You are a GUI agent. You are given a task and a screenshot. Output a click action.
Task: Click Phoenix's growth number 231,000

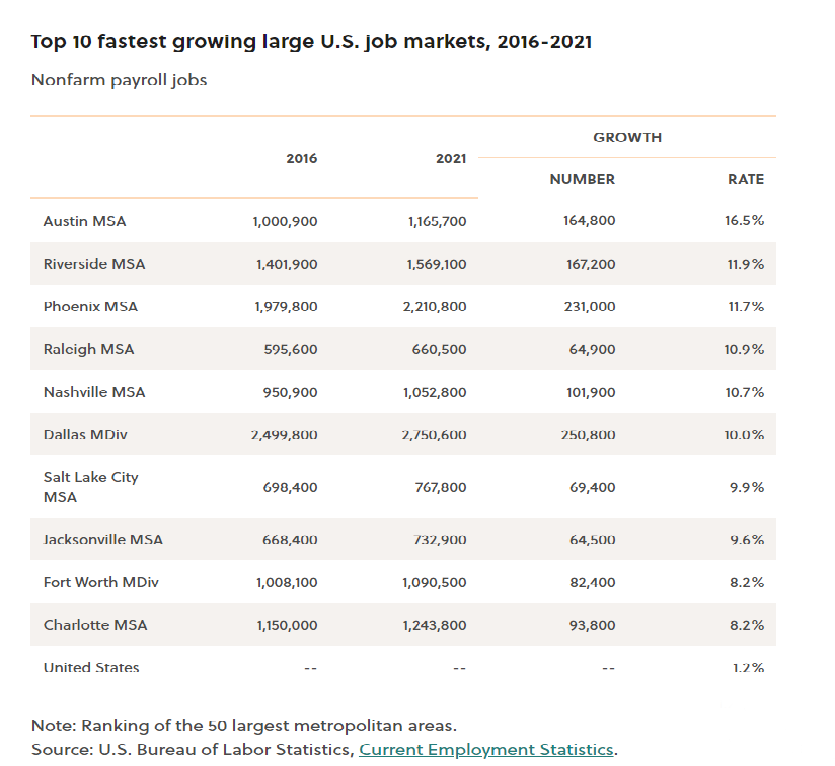590,307
